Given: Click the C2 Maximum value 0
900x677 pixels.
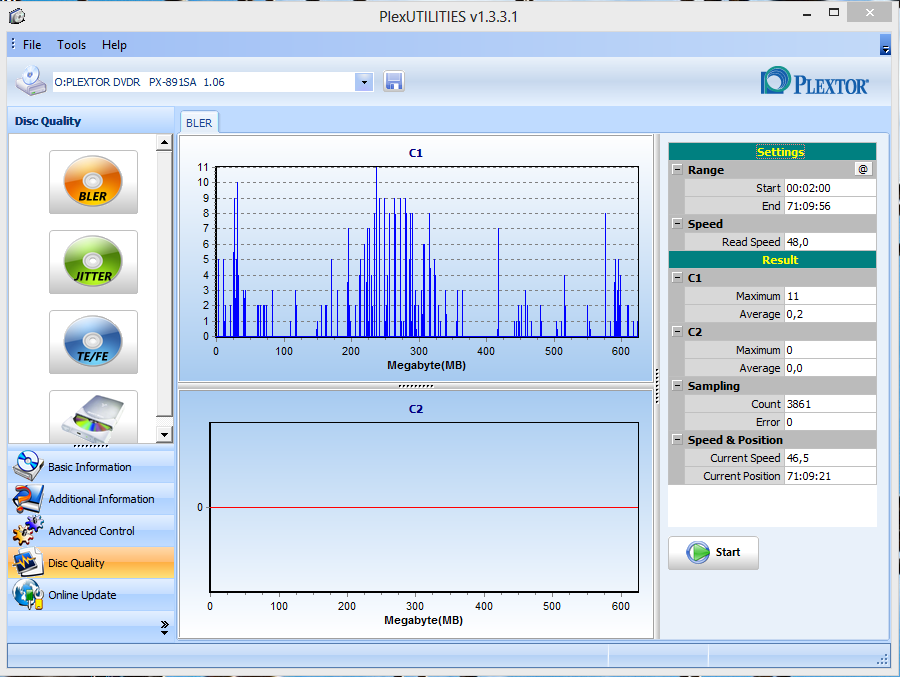Looking at the screenshot, I should click(830, 350).
